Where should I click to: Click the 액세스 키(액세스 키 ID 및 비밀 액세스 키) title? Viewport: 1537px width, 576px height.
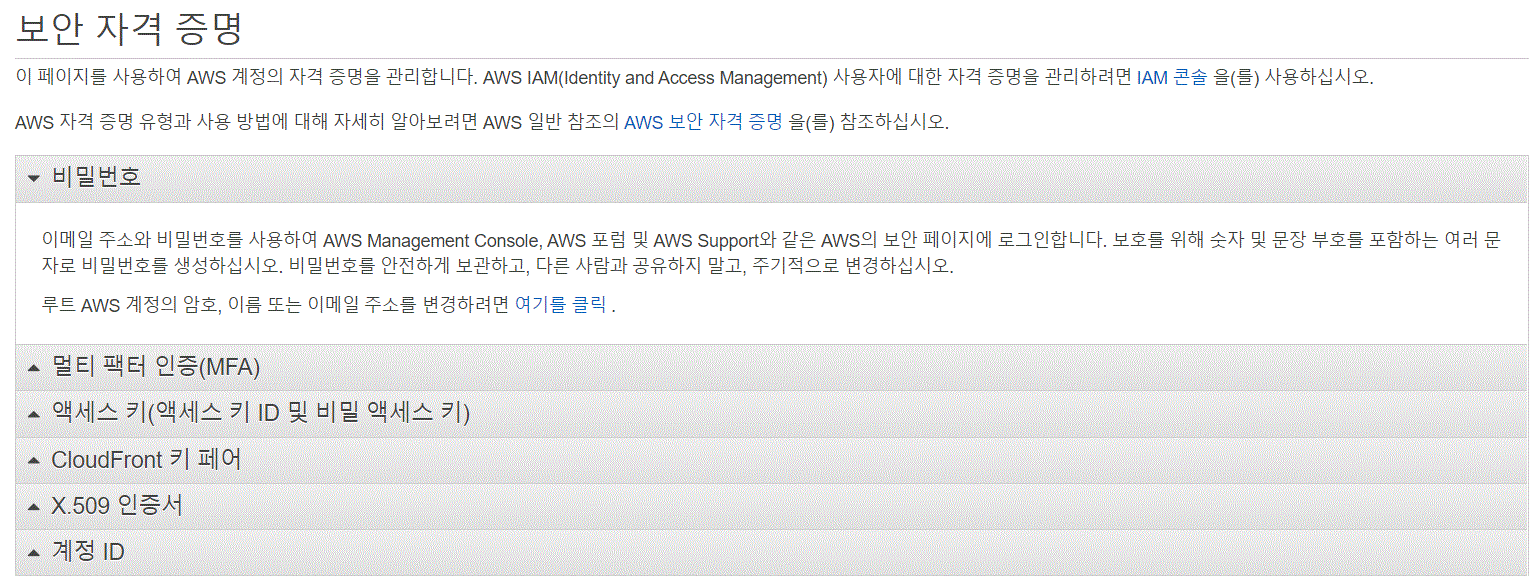tap(261, 413)
